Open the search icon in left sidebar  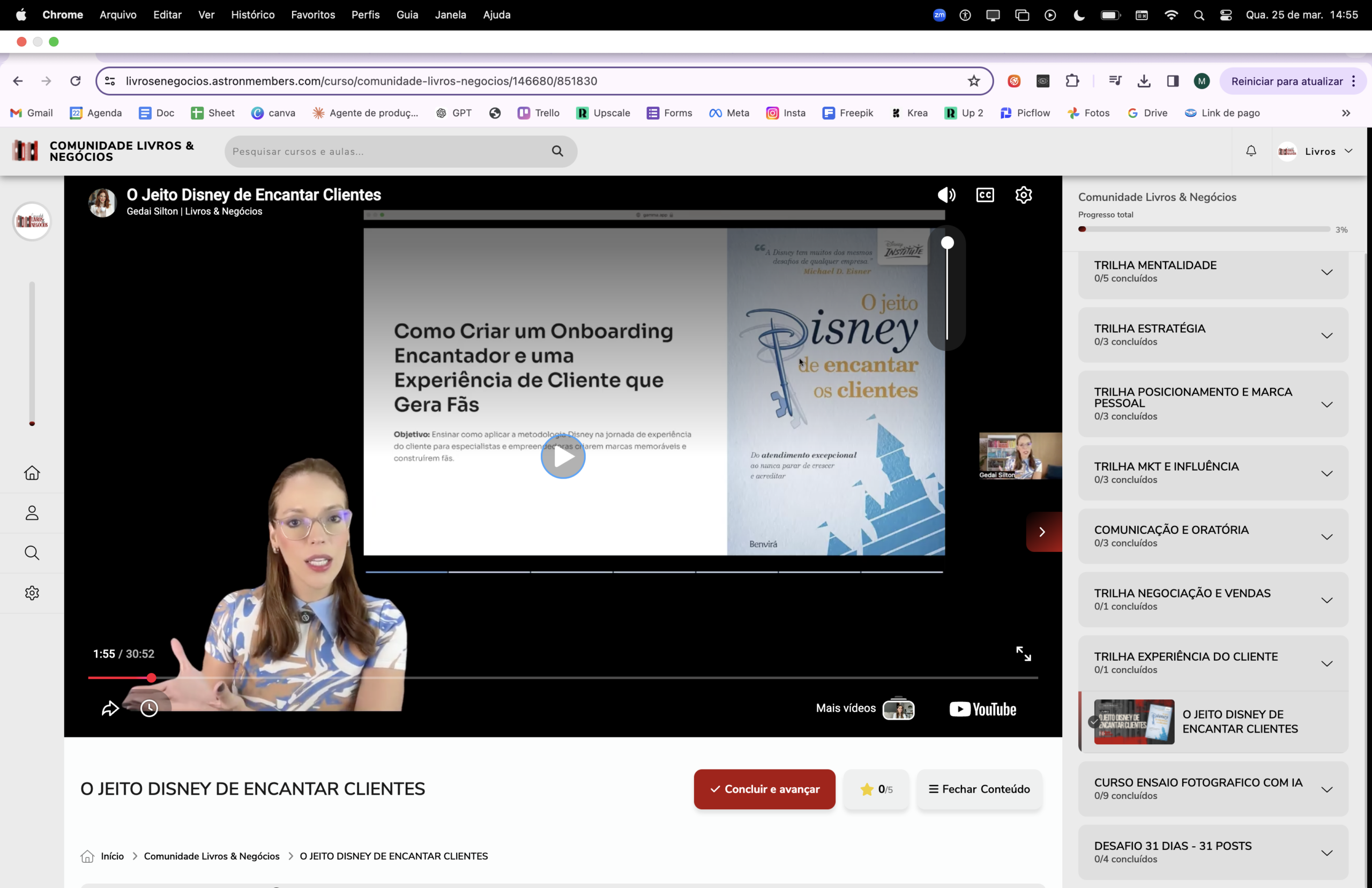pos(32,553)
